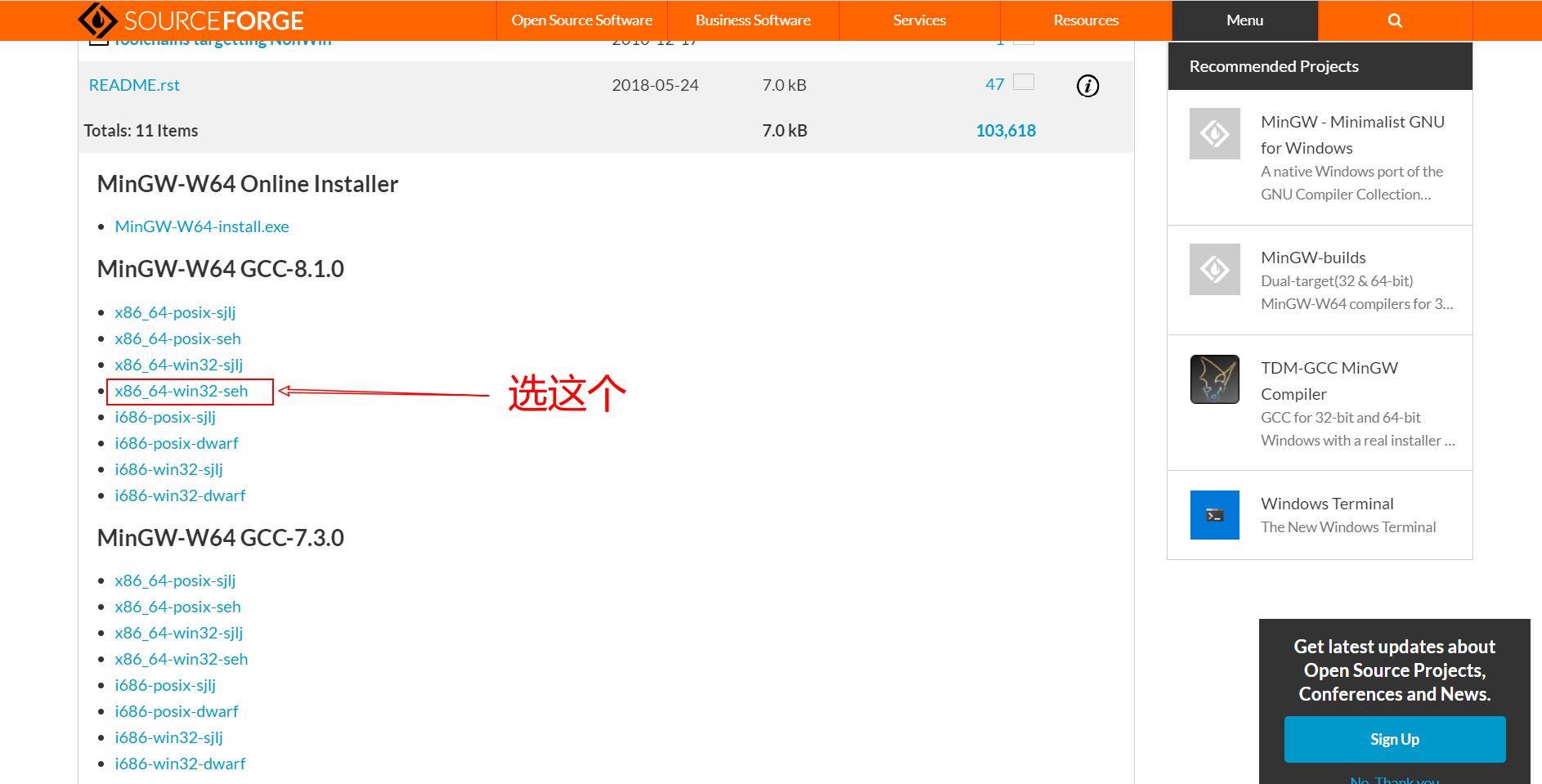Select x86_64-posix-seh under GCC-8.1.0
Viewport: 1542px width, 784px height.
coord(177,338)
